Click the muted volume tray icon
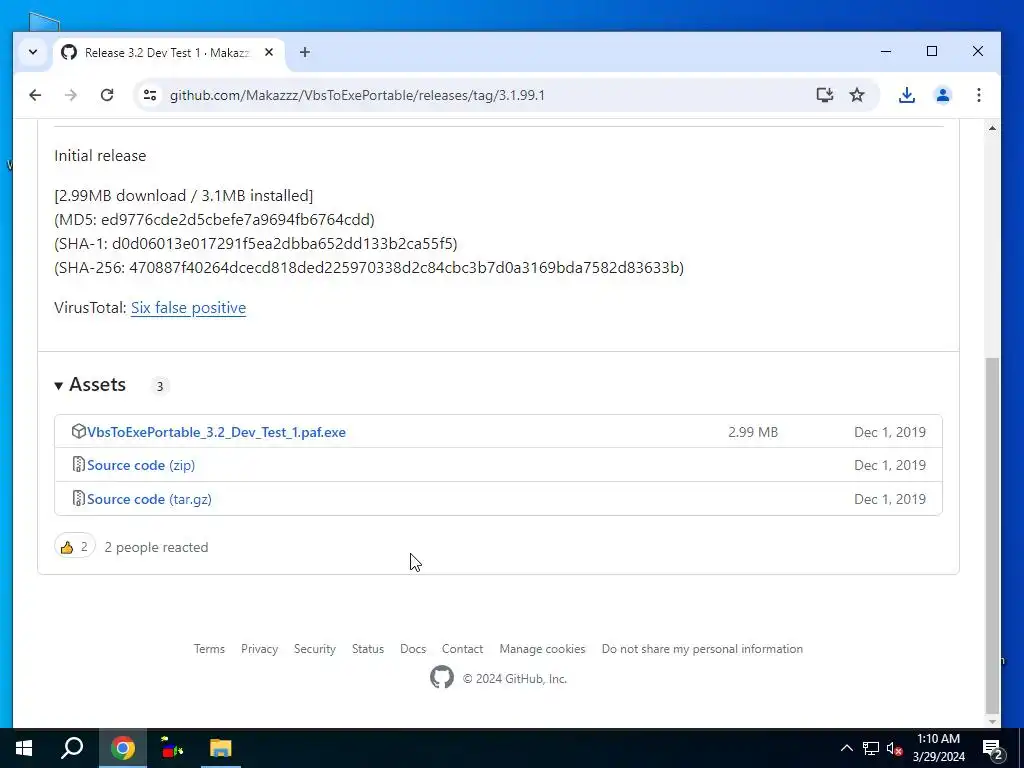Image resolution: width=1024 pixels, height=768 pixels. pyautogui.click(x=894, y=748)
